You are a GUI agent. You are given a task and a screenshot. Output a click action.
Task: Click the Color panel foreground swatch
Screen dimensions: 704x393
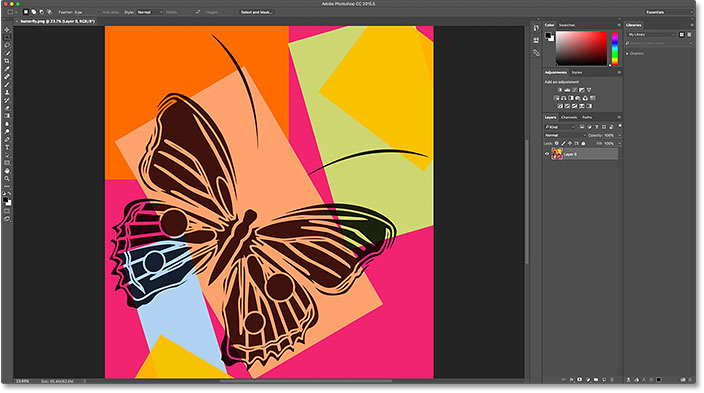click(x=548, y=36)
